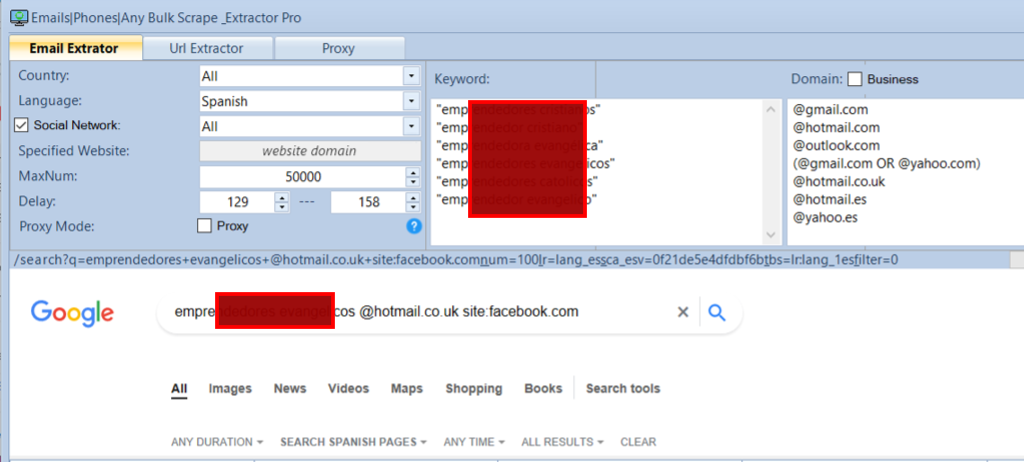1024x462 pixels.
Task: Tick the Business domain checkbox
Action: coord(855,80)
